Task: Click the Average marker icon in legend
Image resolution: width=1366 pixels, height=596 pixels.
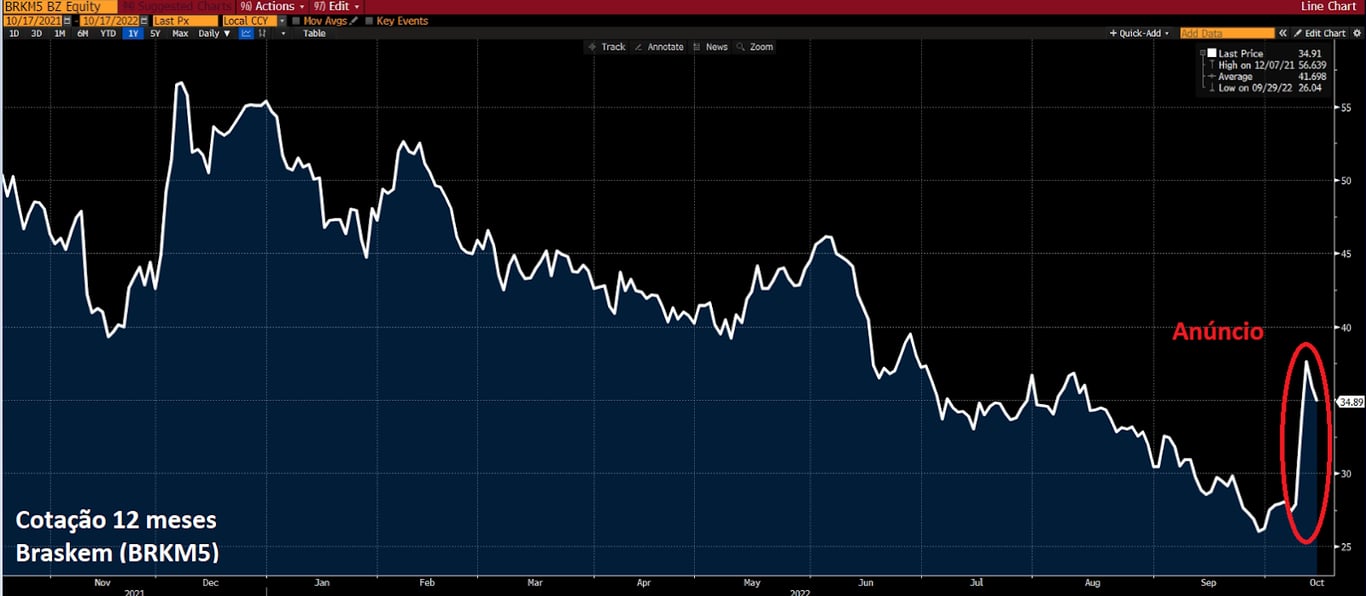Action: (x=1212, y=77)
